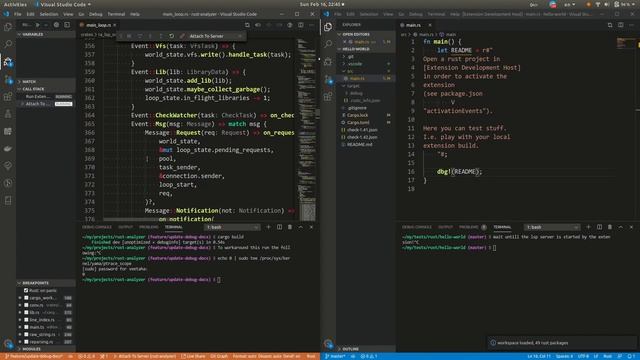Viewport: 640px width, 360px height.
Task: Open Manage gear at bottom of right window
Action: click(328, 344)
